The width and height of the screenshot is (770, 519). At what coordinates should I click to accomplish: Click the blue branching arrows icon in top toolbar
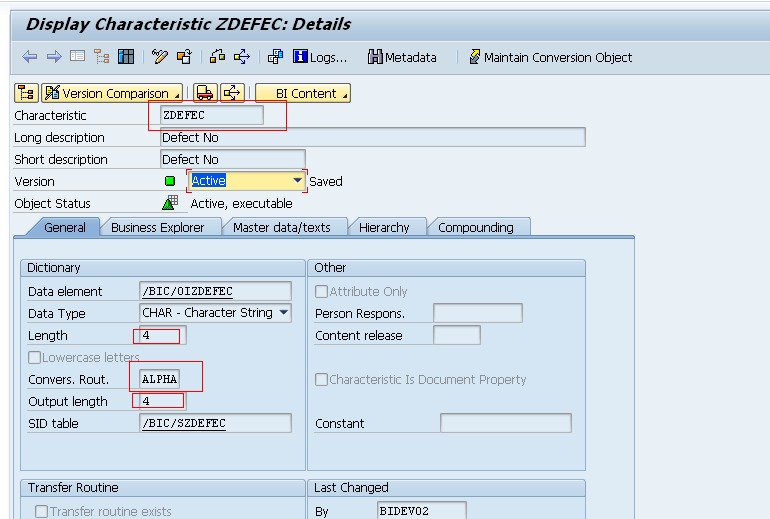tap(242, 56)
